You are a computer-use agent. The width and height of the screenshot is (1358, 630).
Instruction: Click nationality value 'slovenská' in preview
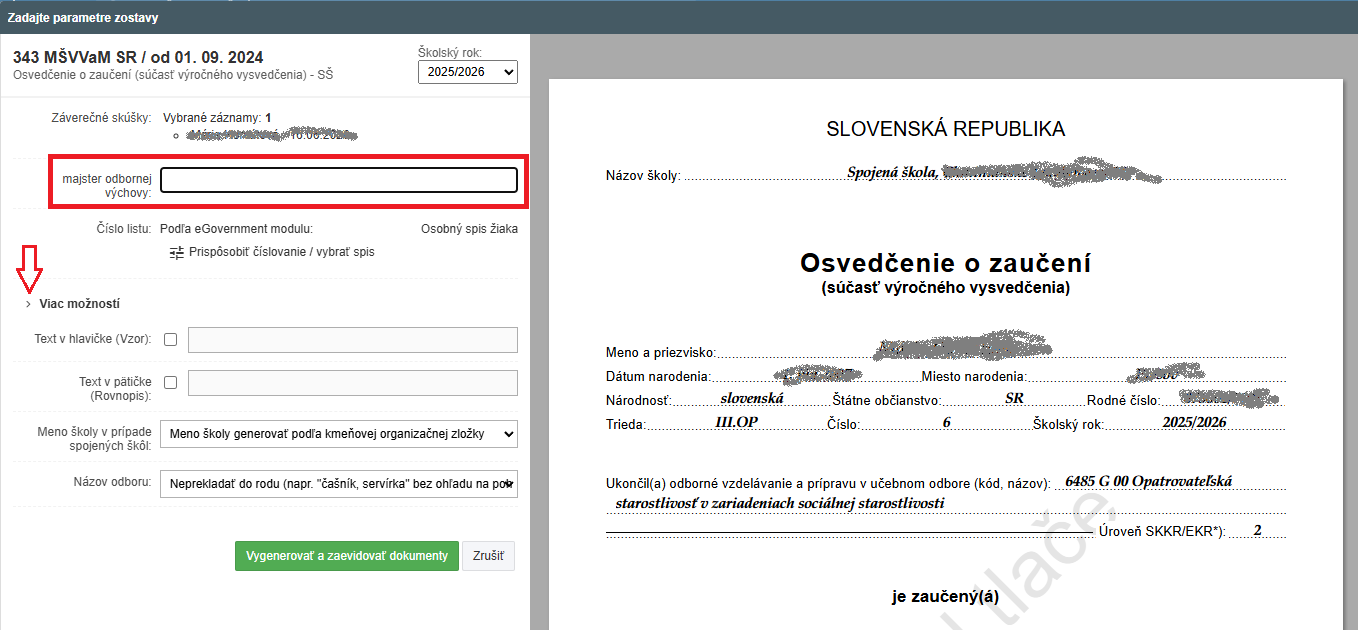(752, 398)
